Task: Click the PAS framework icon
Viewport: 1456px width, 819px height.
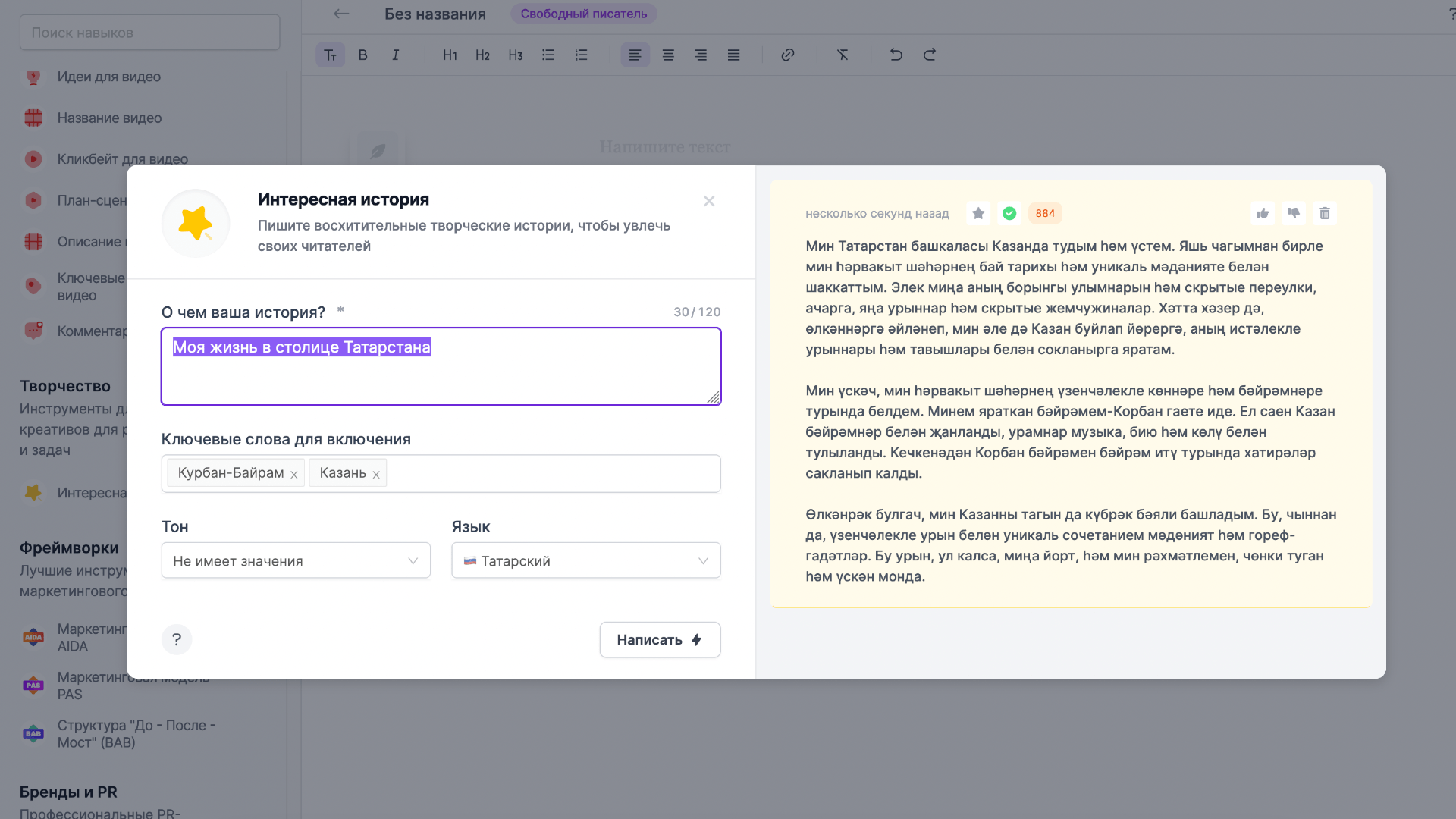Action: tap(33, 686)
